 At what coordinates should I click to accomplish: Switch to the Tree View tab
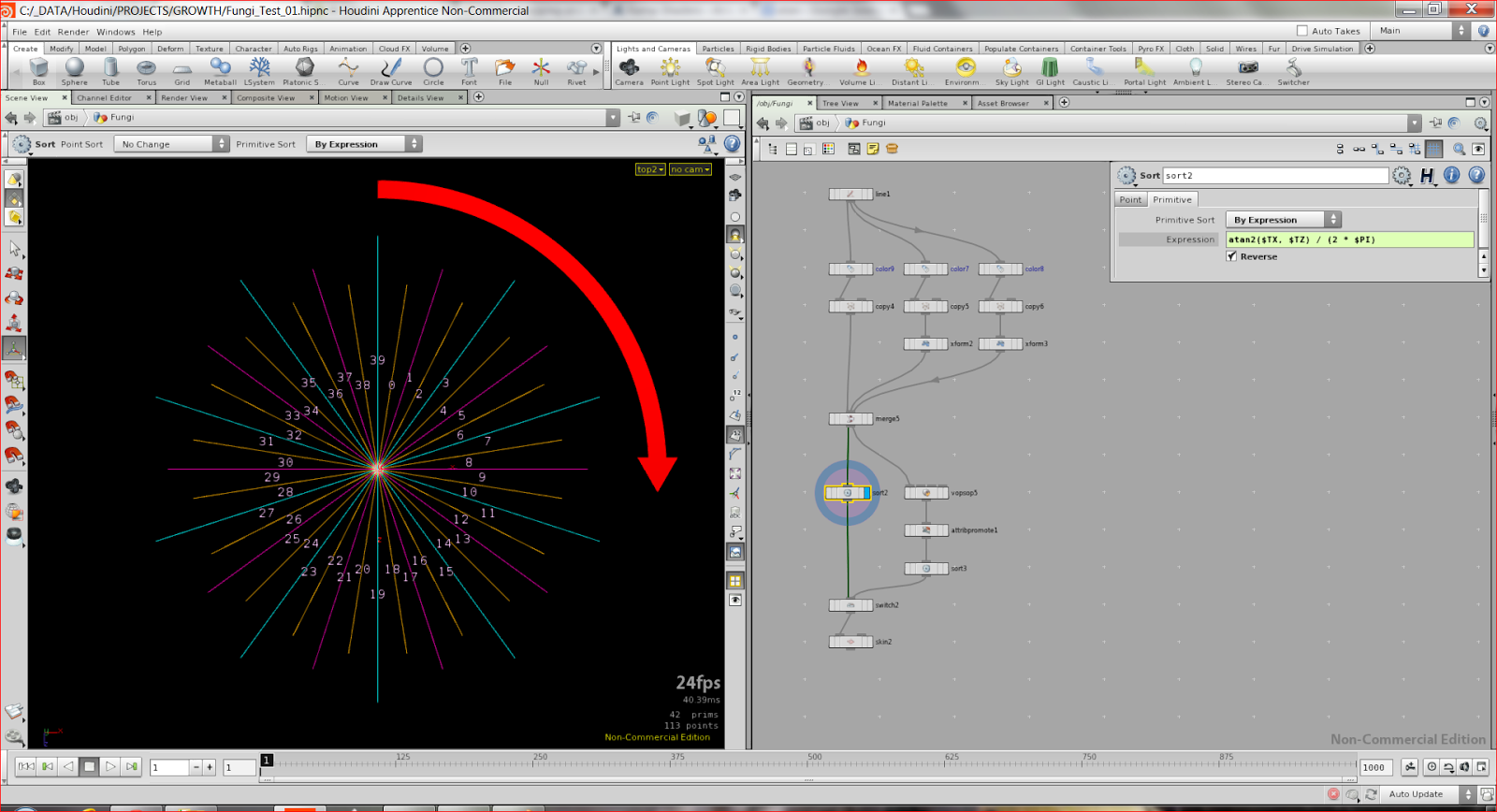840,103
